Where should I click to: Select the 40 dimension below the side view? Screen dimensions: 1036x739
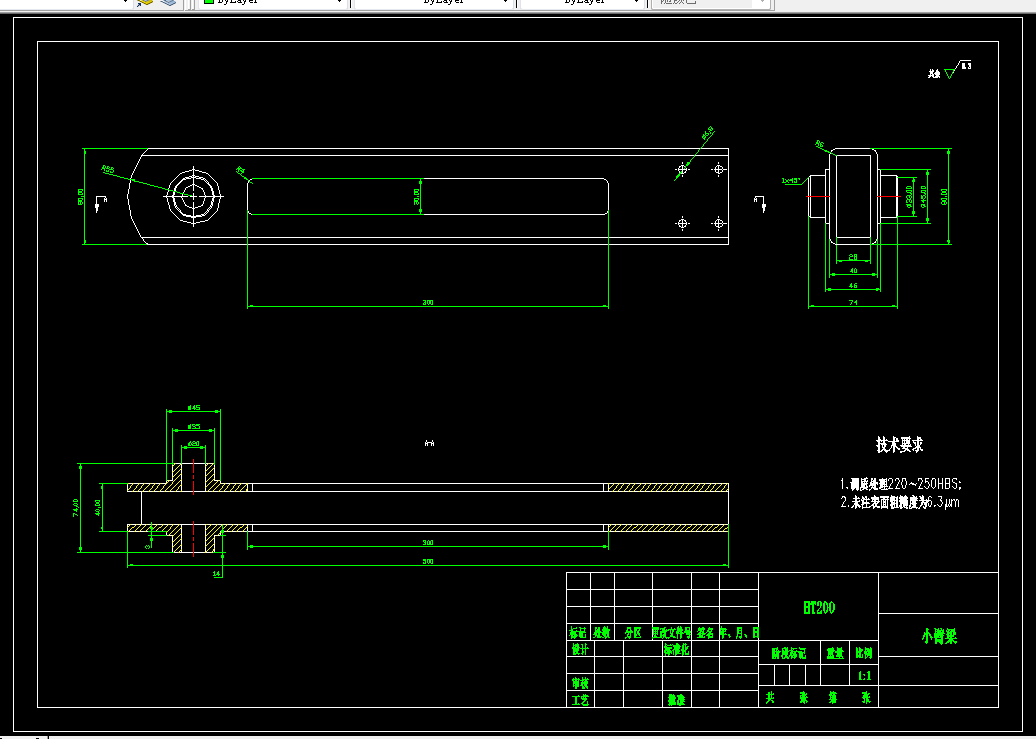pyautogui.click(x=852, y=271)
